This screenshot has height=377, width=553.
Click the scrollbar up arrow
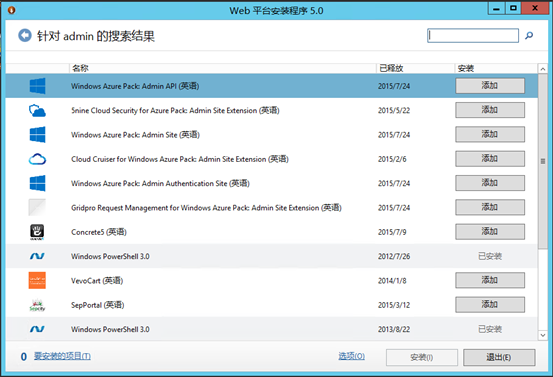[x=543, y=69]
